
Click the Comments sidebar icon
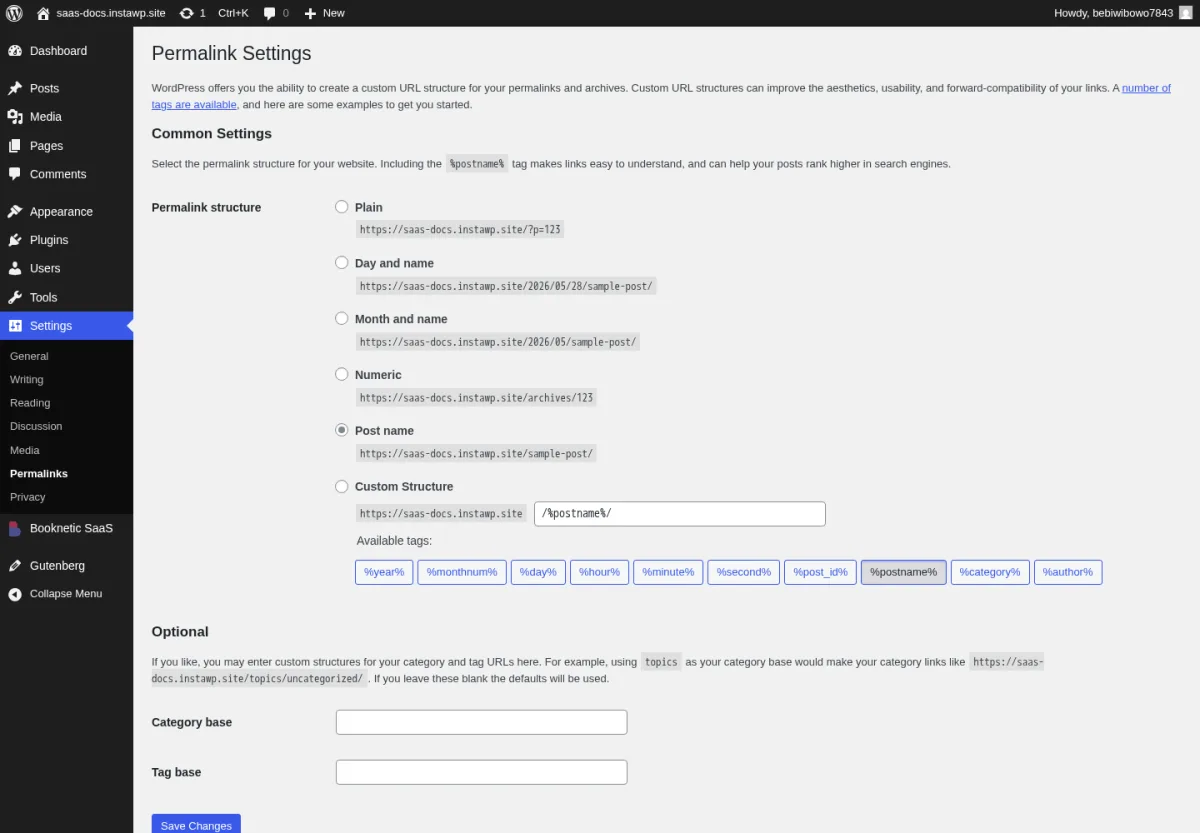[15, 174]
